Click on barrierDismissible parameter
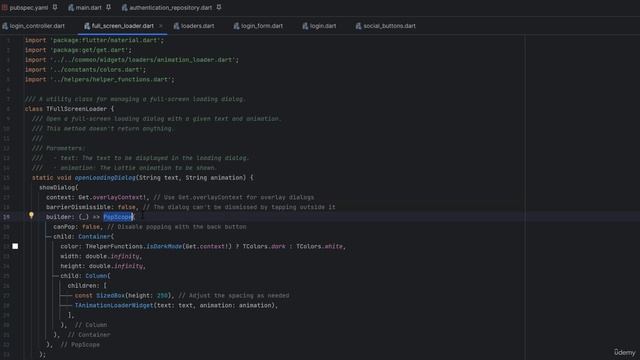The width and height of the screenshot is (640, 360). click(79, 207)
